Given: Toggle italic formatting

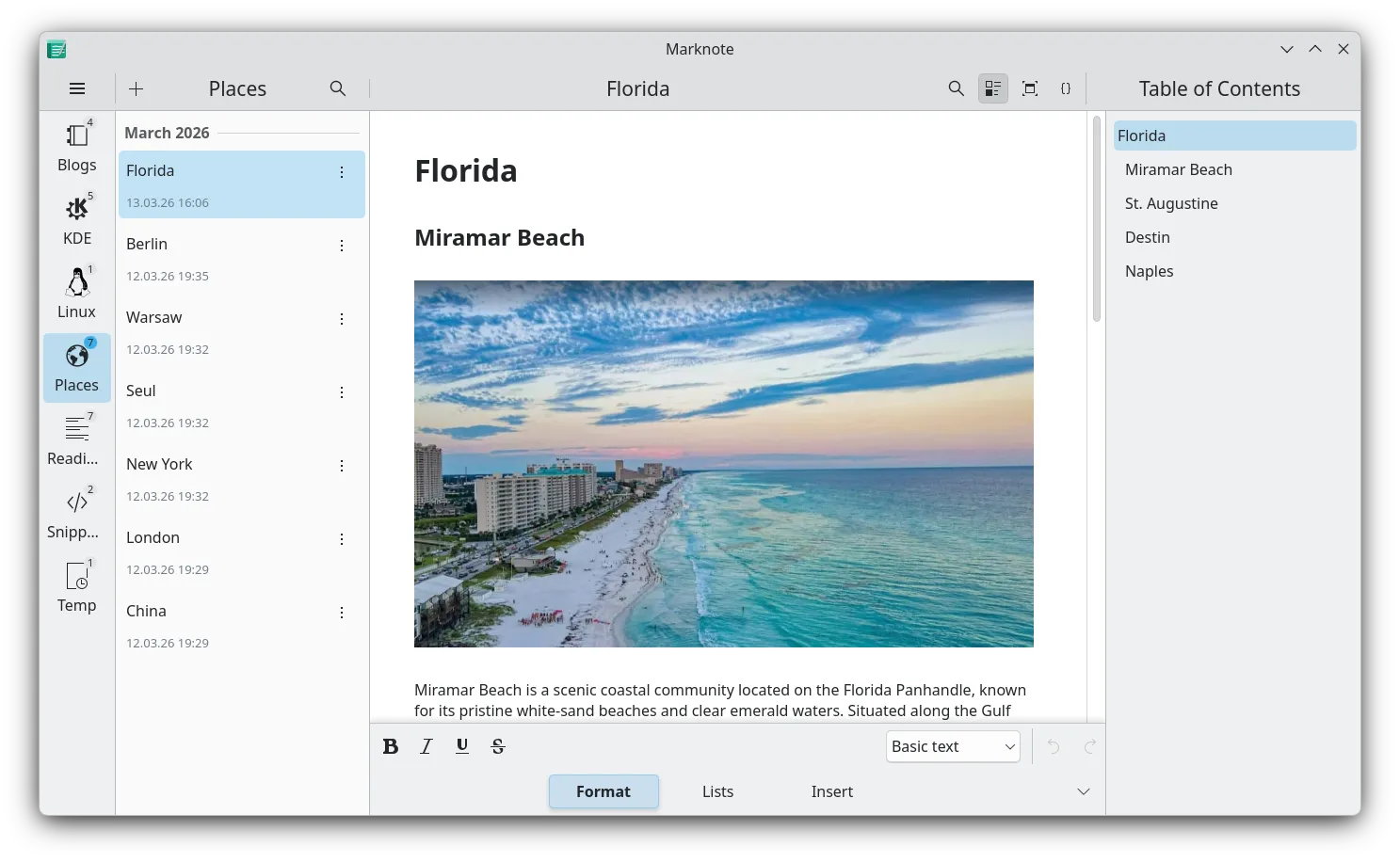Looking at the screenshot, I should coord(426,746).
